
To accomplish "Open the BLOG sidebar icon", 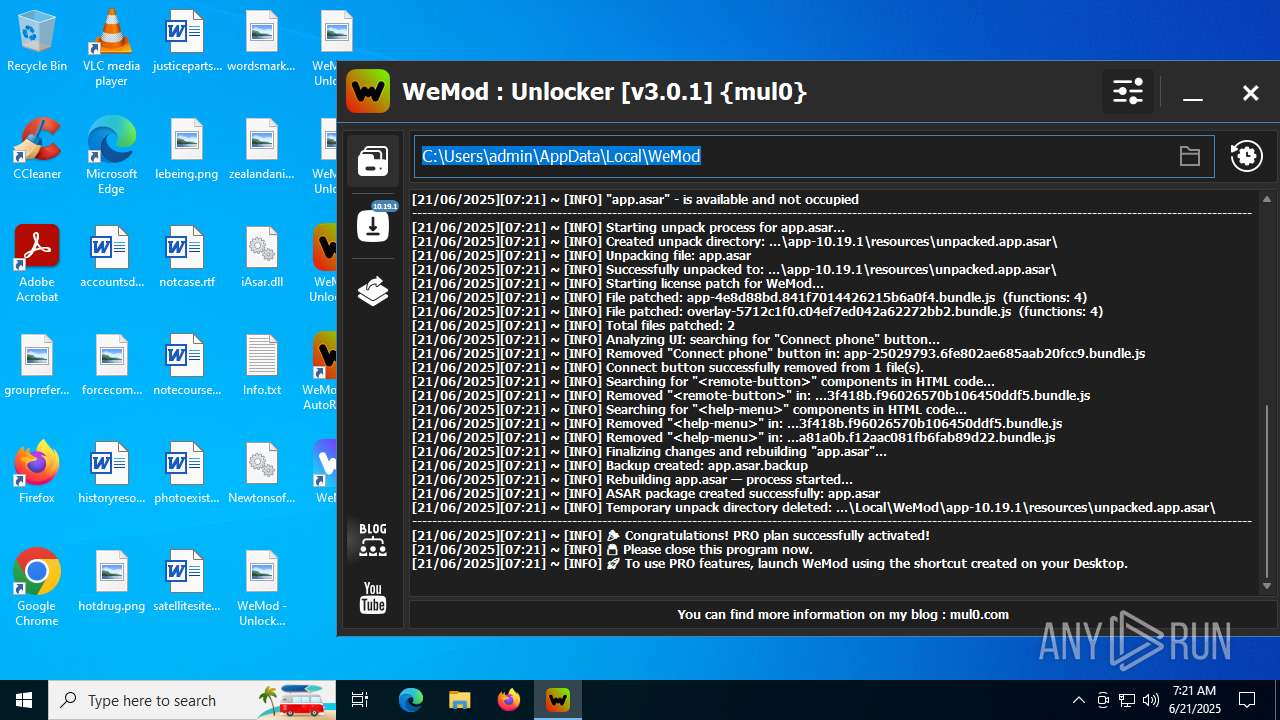I will 373,539.
